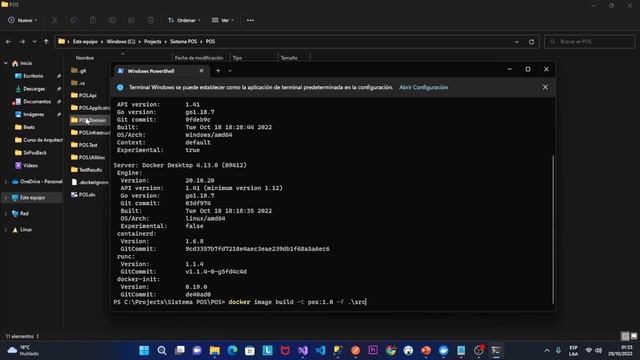
Task: Expand the OneDrive - Personal node
Action: [6, 182]
